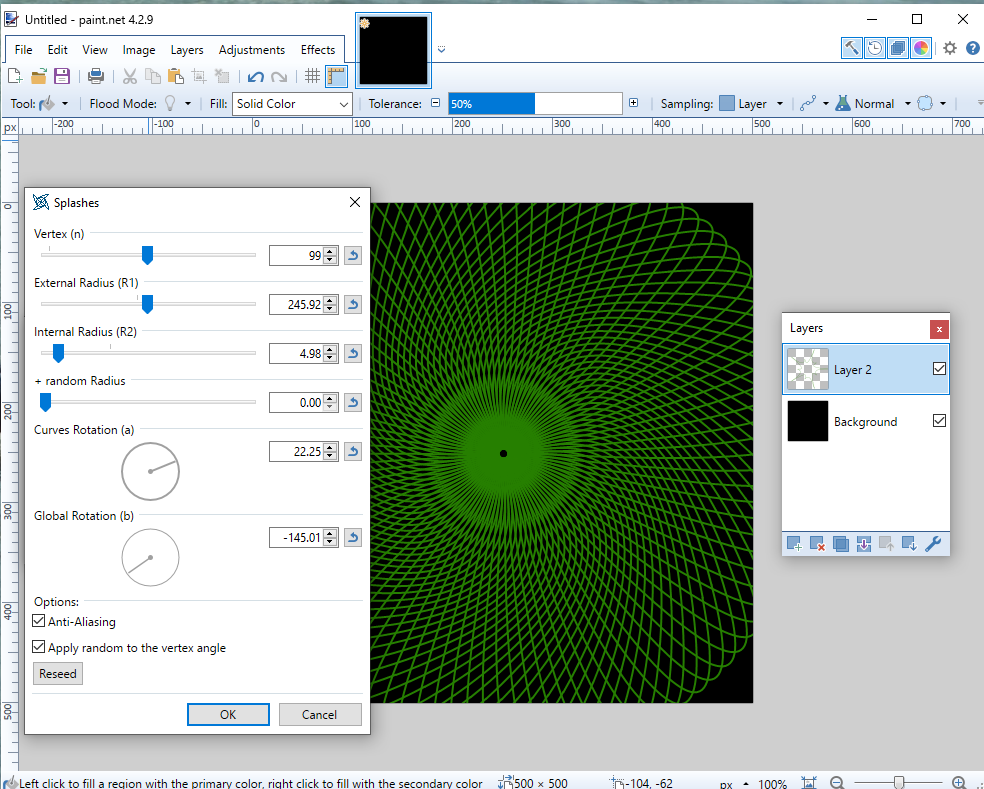Open the selection clipping mode dropdown

pos(932,104)
